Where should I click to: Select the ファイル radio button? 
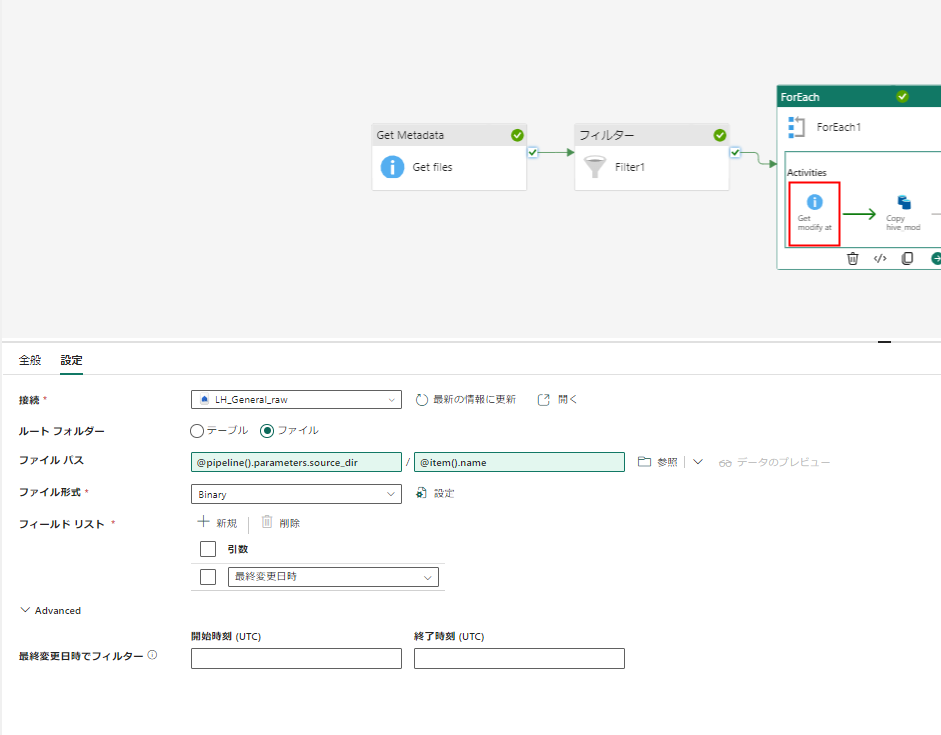click(267, 431)
